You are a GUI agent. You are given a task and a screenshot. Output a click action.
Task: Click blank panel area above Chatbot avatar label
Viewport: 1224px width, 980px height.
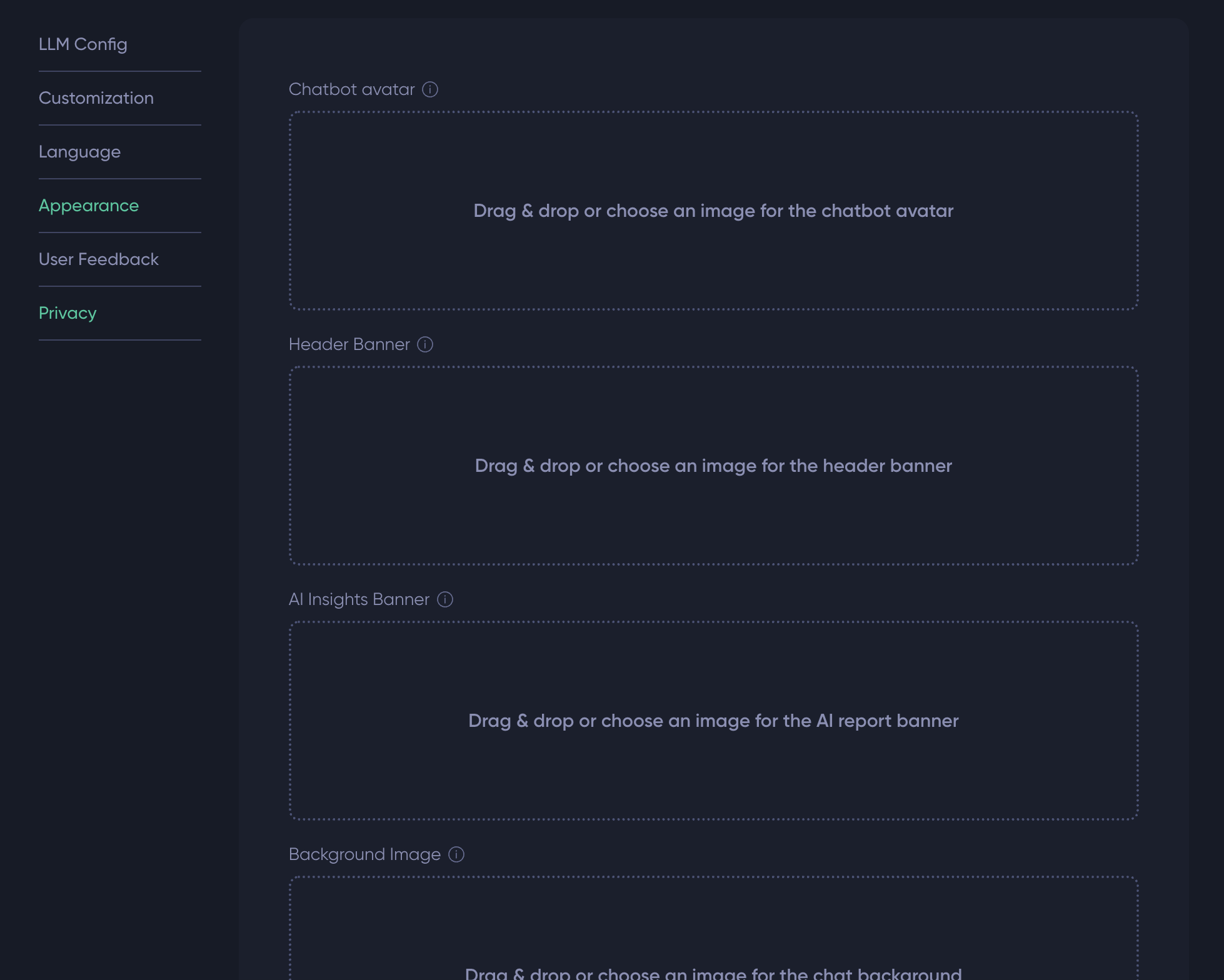tap(713, 50)
